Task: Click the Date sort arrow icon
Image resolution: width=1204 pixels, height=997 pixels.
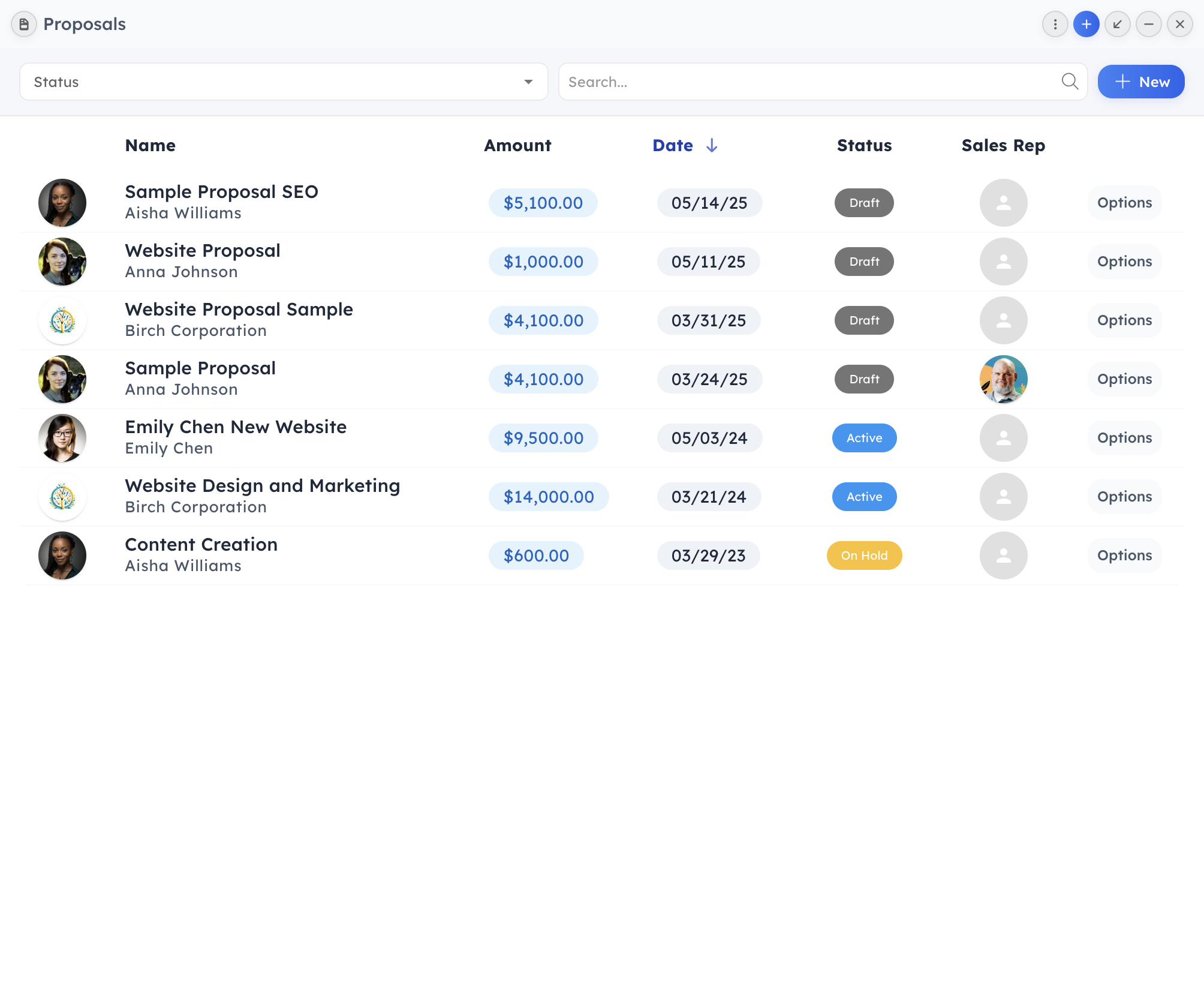Action: 712,146
